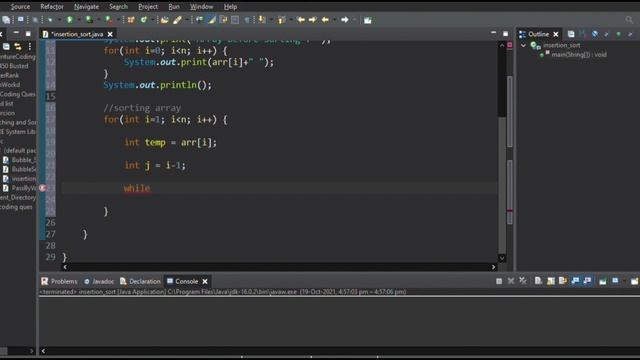Screen dimensions: 640x360
Task: Toggle Show Whitespace Characters icon
Action: [247, 20]
